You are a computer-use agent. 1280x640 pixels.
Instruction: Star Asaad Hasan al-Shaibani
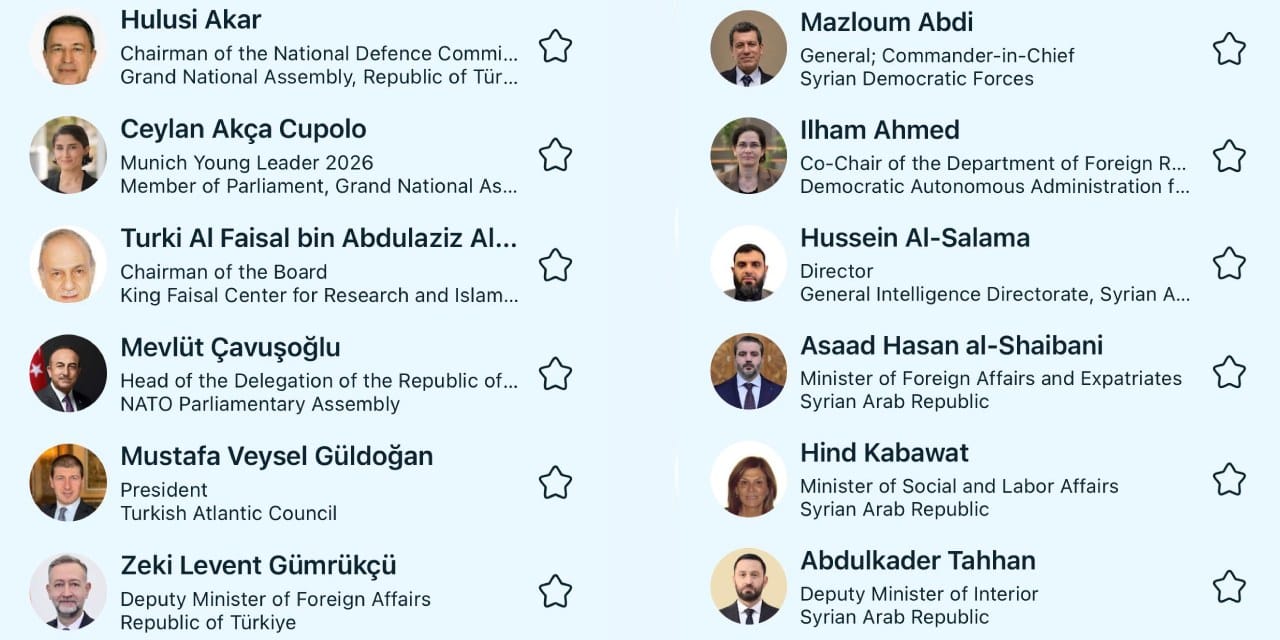(x=1229, y=372)
